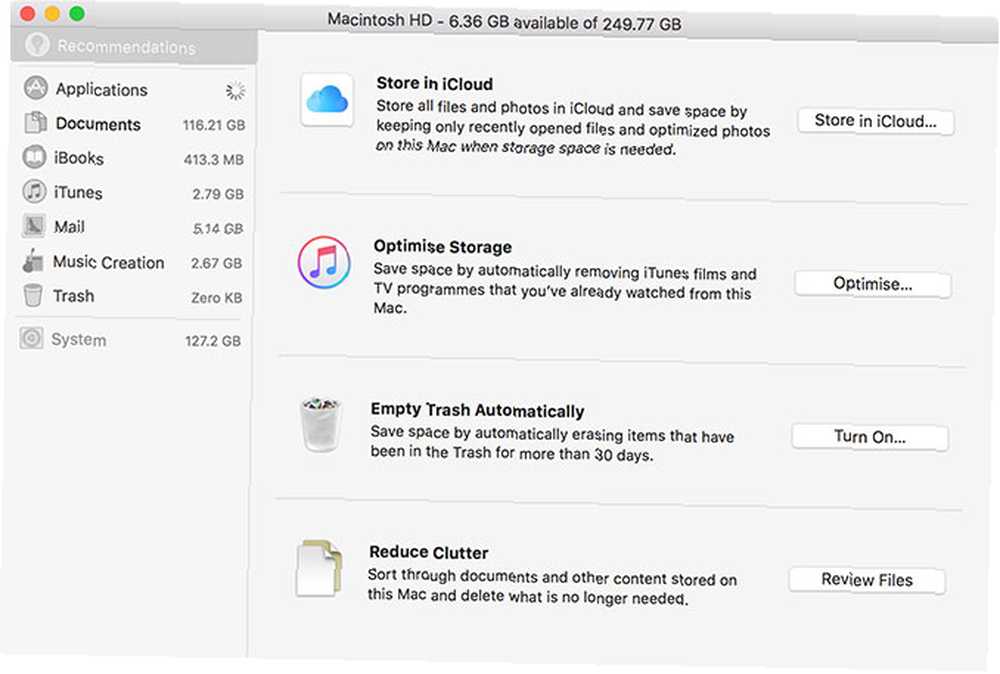The image size is (1000, 674).
Task: Click the Applications sidebar icon
Action: (x=36, y=88)
